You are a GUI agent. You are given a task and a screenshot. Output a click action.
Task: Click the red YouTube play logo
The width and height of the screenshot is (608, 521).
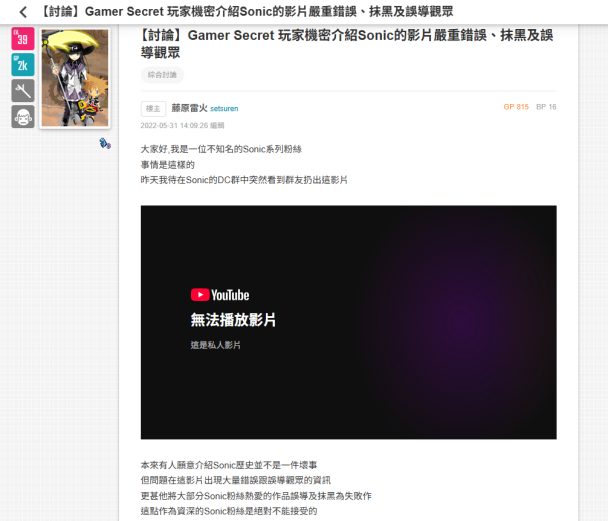tap(200, 295)
